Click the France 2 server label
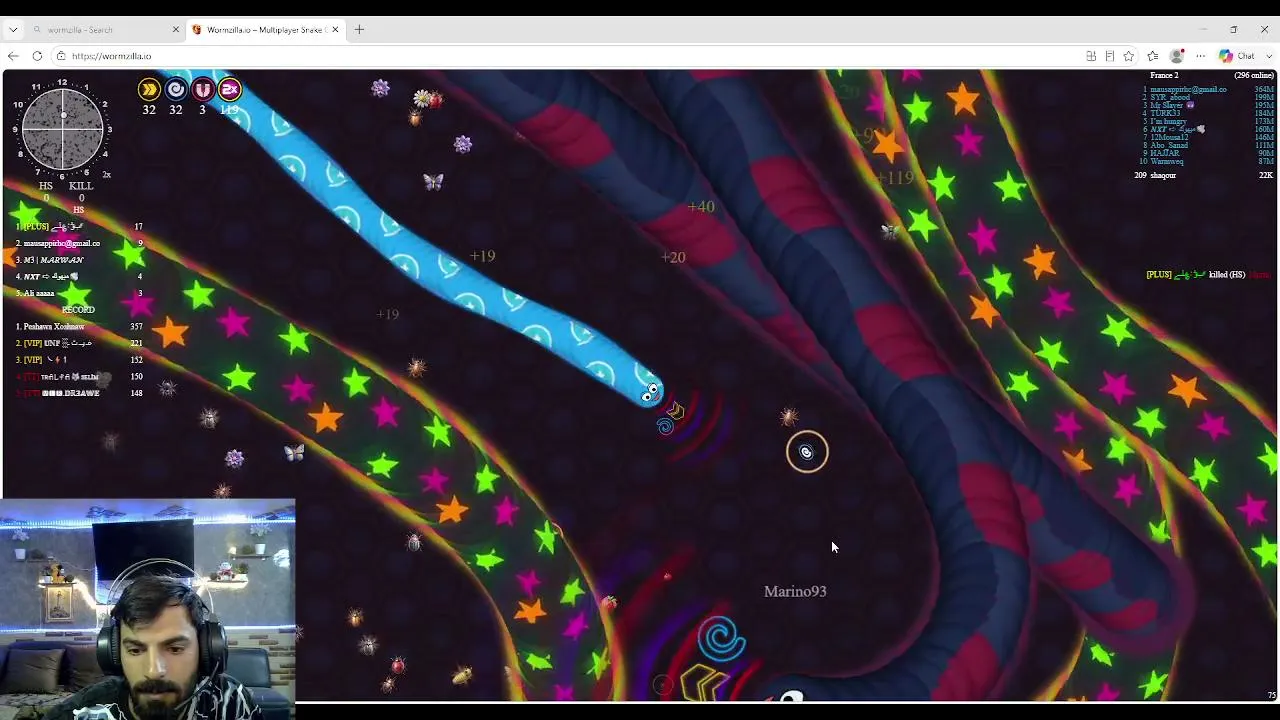Image resolution: width=1280 pixels, height=720 pixels. click(1164, 76)
